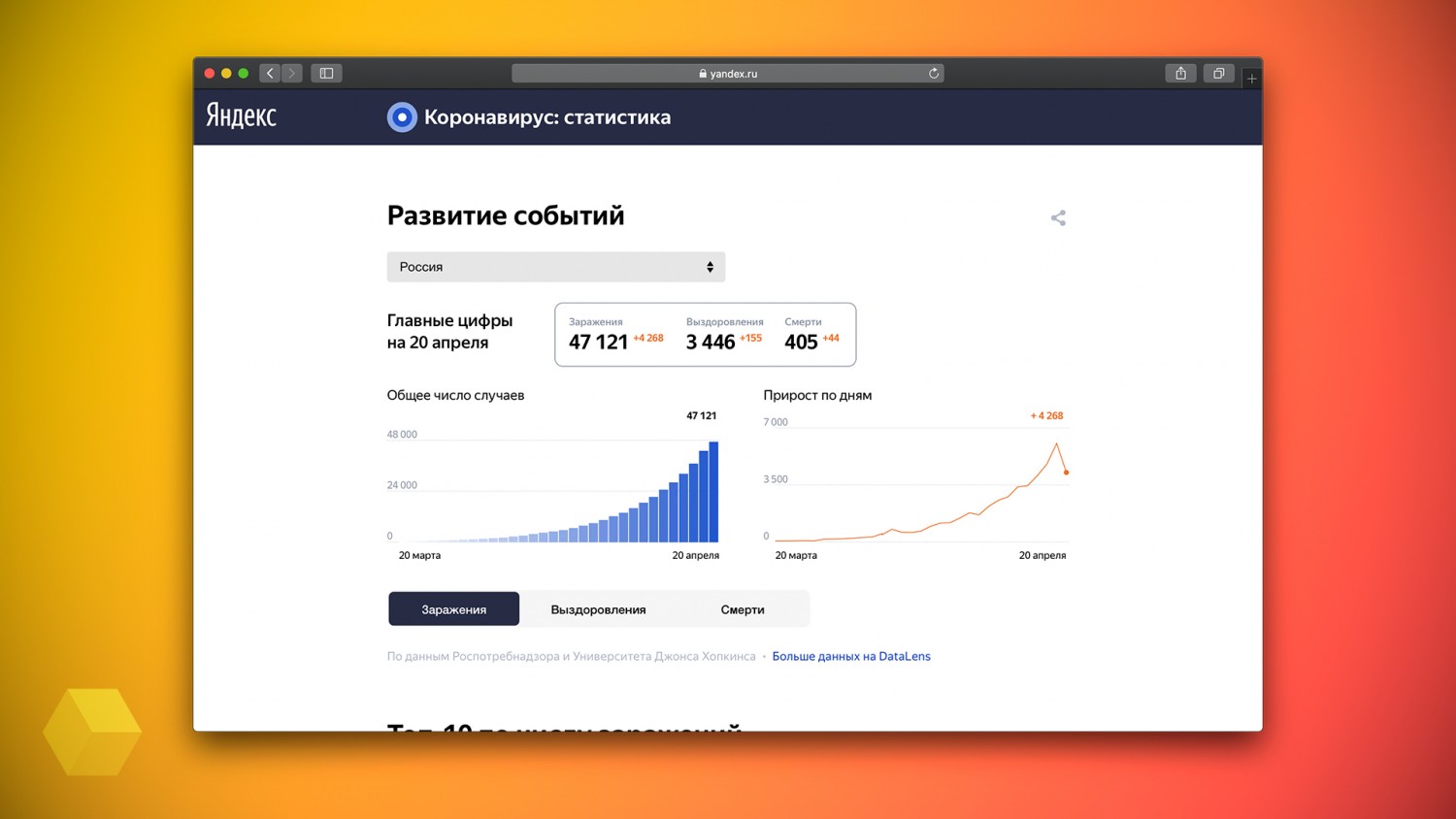This screenshot has width=1456, height=819.
Task: Open Больше данных на DataLens link
Action: [851, 656]
